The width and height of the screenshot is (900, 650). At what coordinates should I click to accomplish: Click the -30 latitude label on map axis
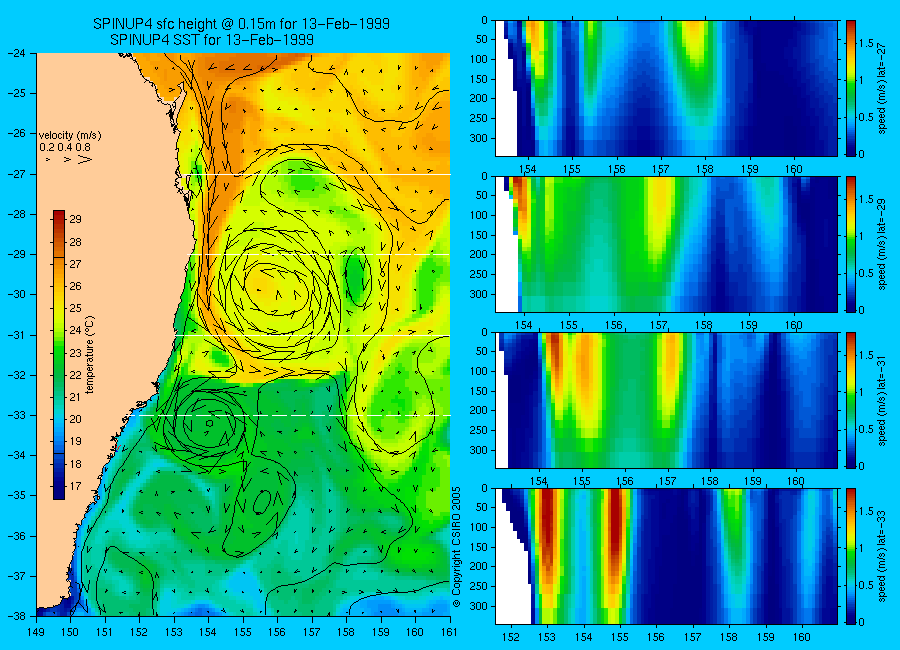(x=18, y=294)
